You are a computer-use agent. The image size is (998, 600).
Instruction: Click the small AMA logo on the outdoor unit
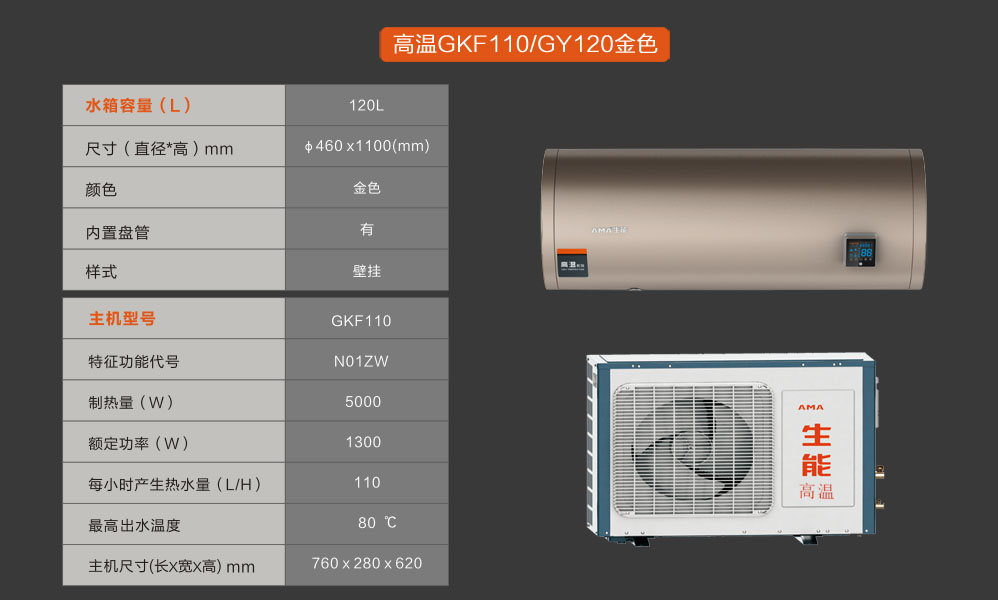tap(816, 407)
